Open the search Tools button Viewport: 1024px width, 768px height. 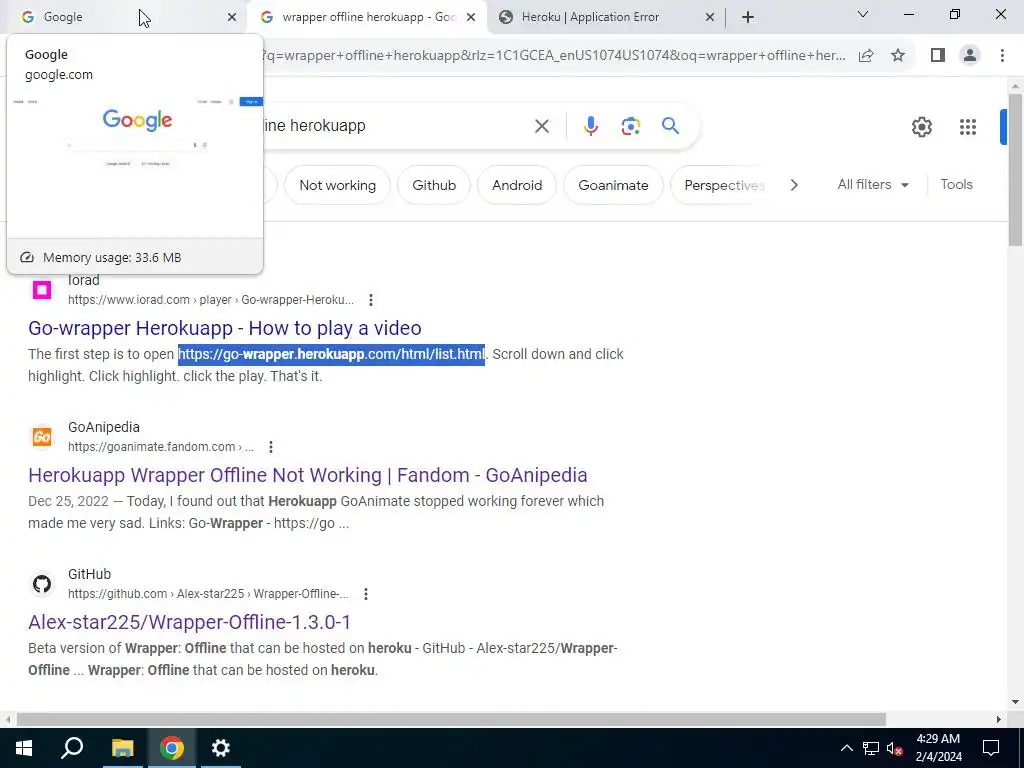click(956, 185)
